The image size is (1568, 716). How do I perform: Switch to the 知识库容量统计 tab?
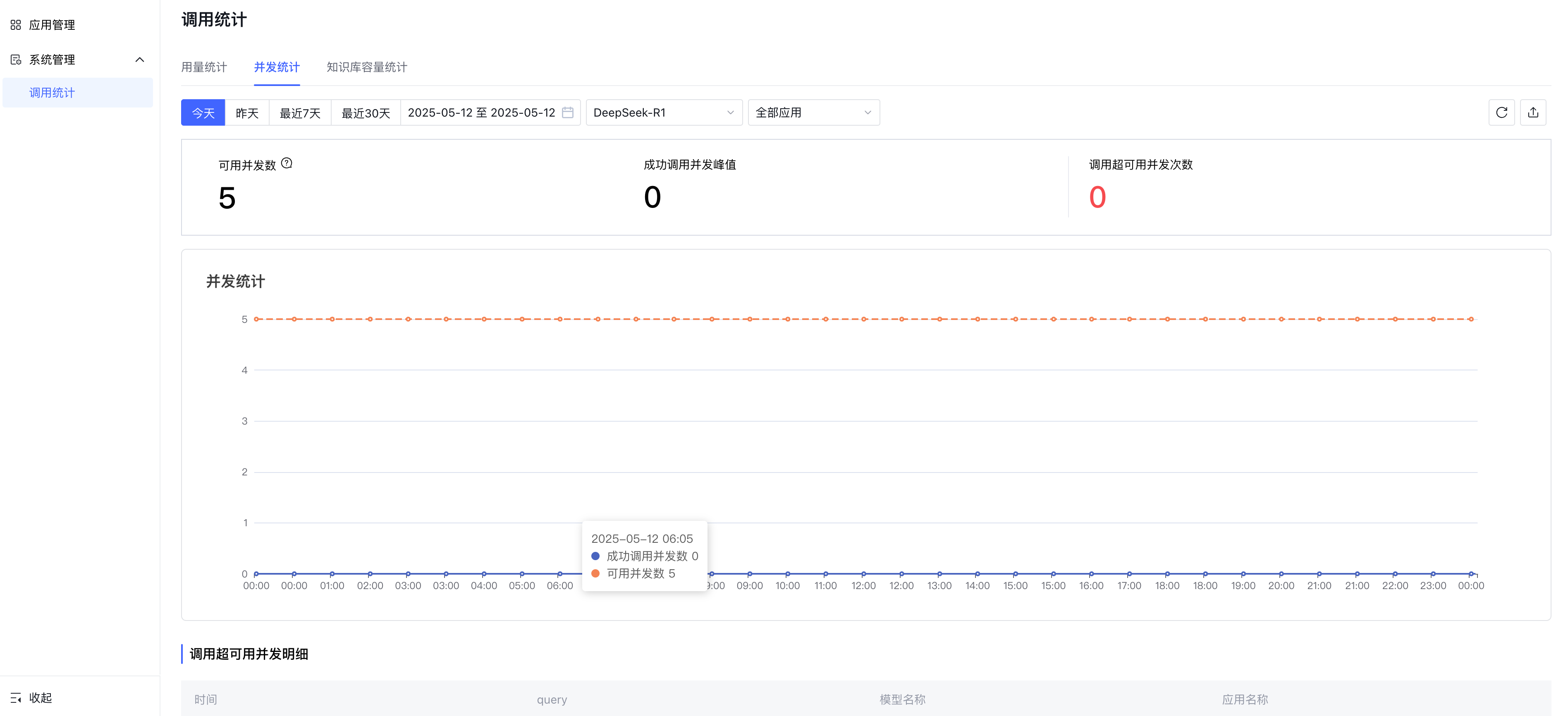(x=367, y=67)
